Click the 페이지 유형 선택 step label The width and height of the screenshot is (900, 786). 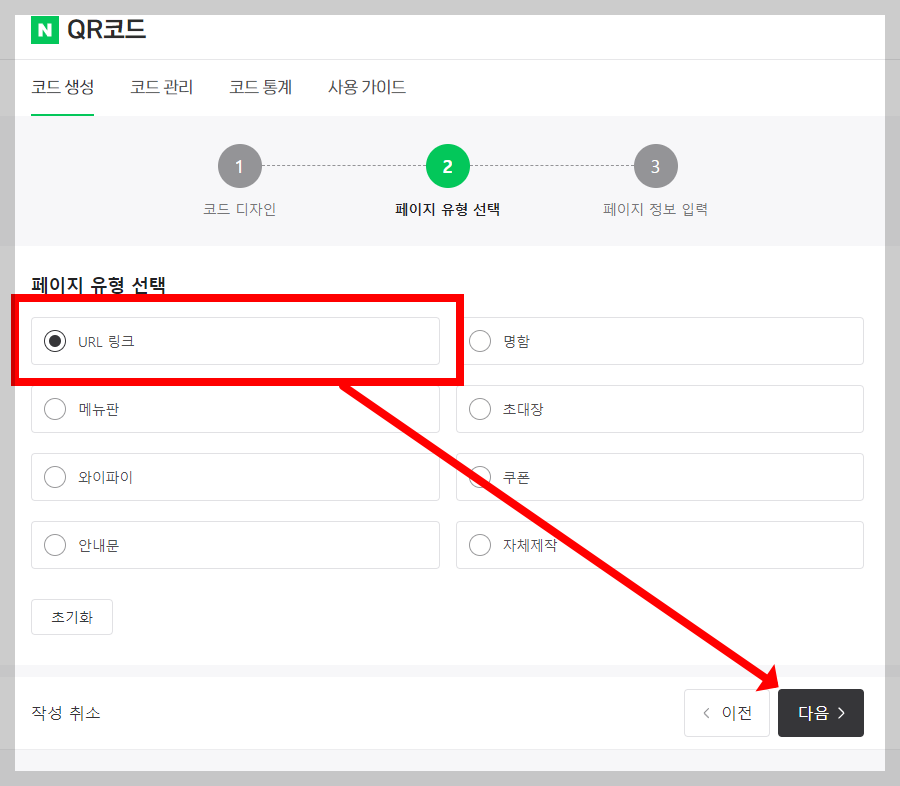point(448,209)
